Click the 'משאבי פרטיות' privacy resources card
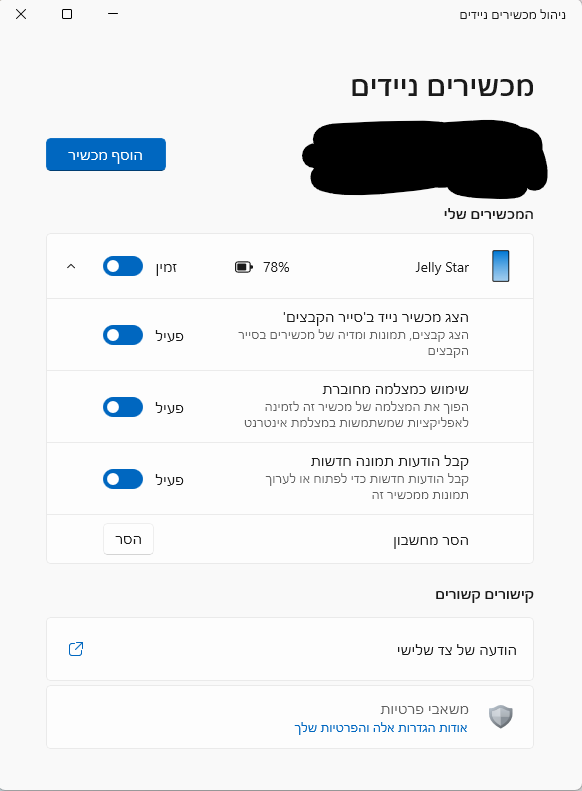 290,717
